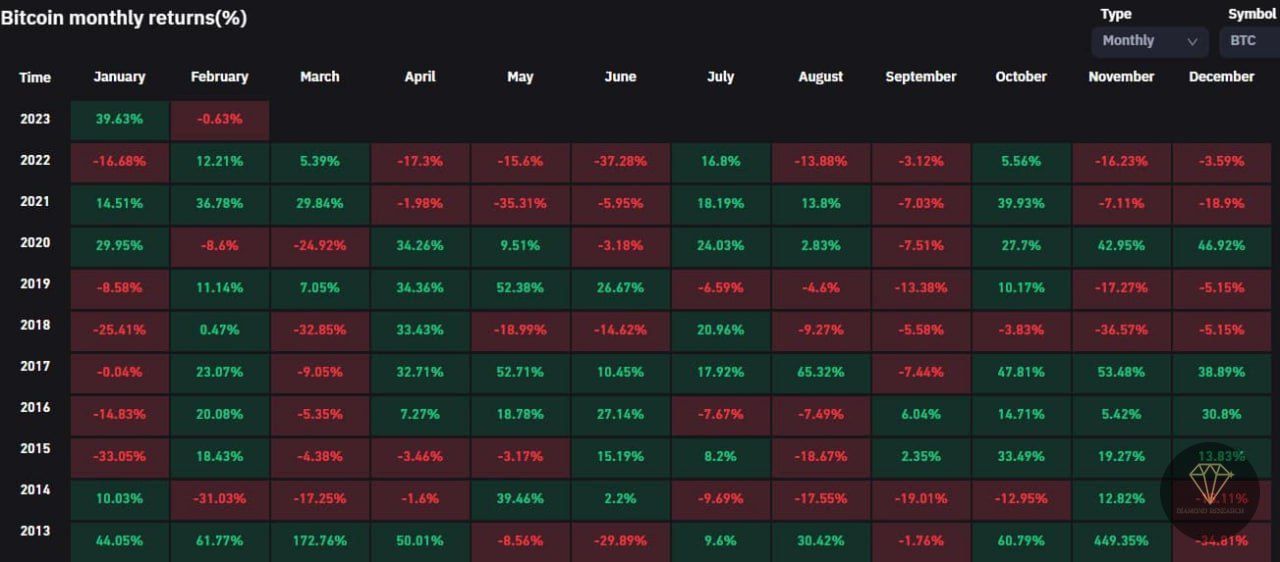Click the Bitcoin monthly returns(%) title
The height and width of the screenshot is (562, 1280).
click(124, 18)
